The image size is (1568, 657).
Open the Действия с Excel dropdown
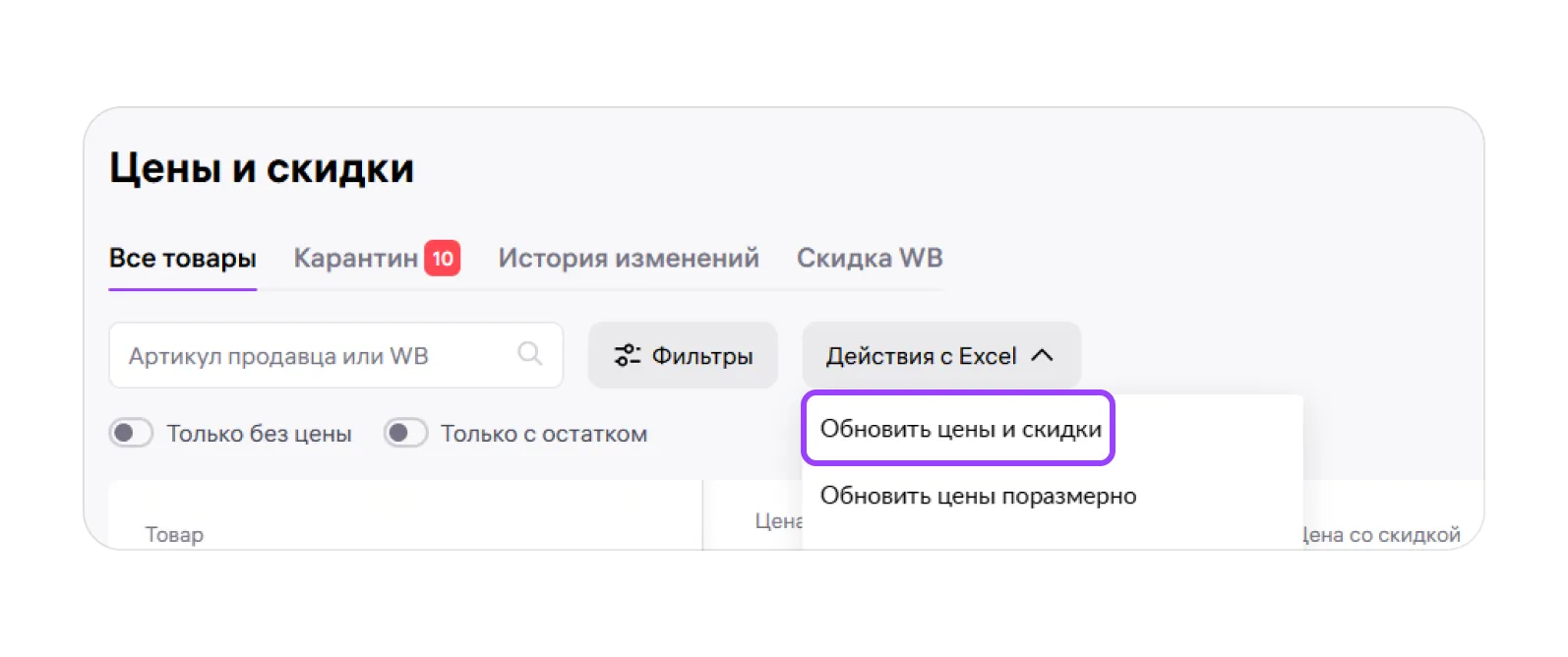[939, 355]
